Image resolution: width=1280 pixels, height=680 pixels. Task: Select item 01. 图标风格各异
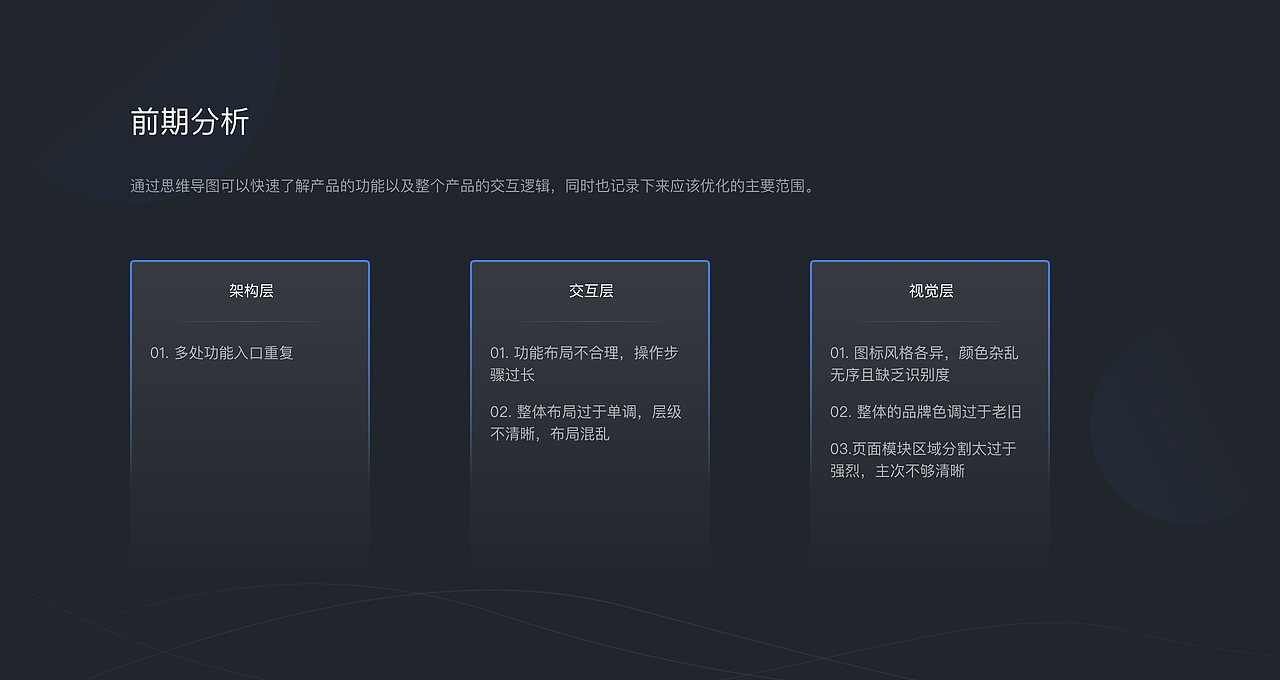[924, 364]
